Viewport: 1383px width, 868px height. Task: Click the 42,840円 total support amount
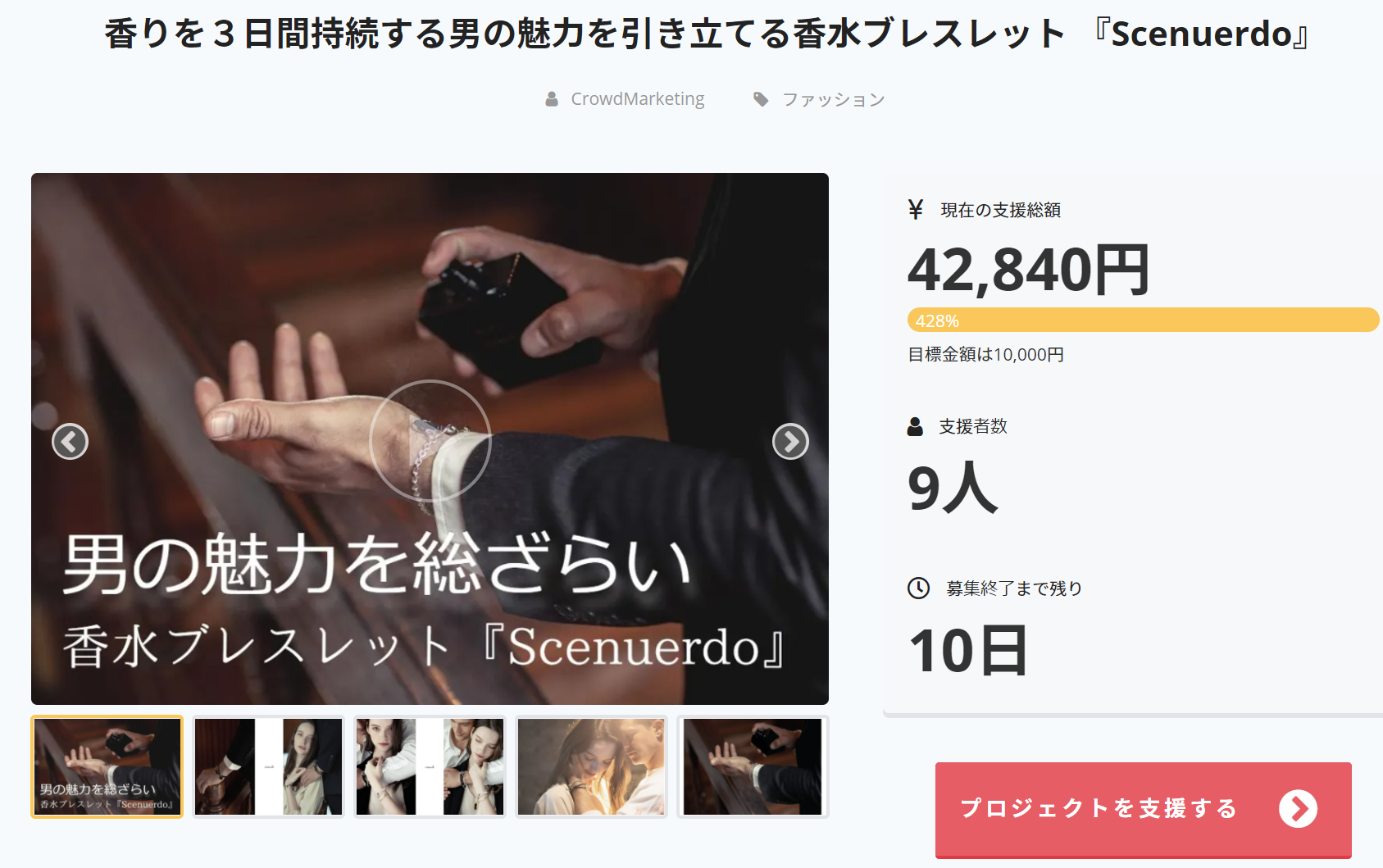click(x=1028, y=270)
